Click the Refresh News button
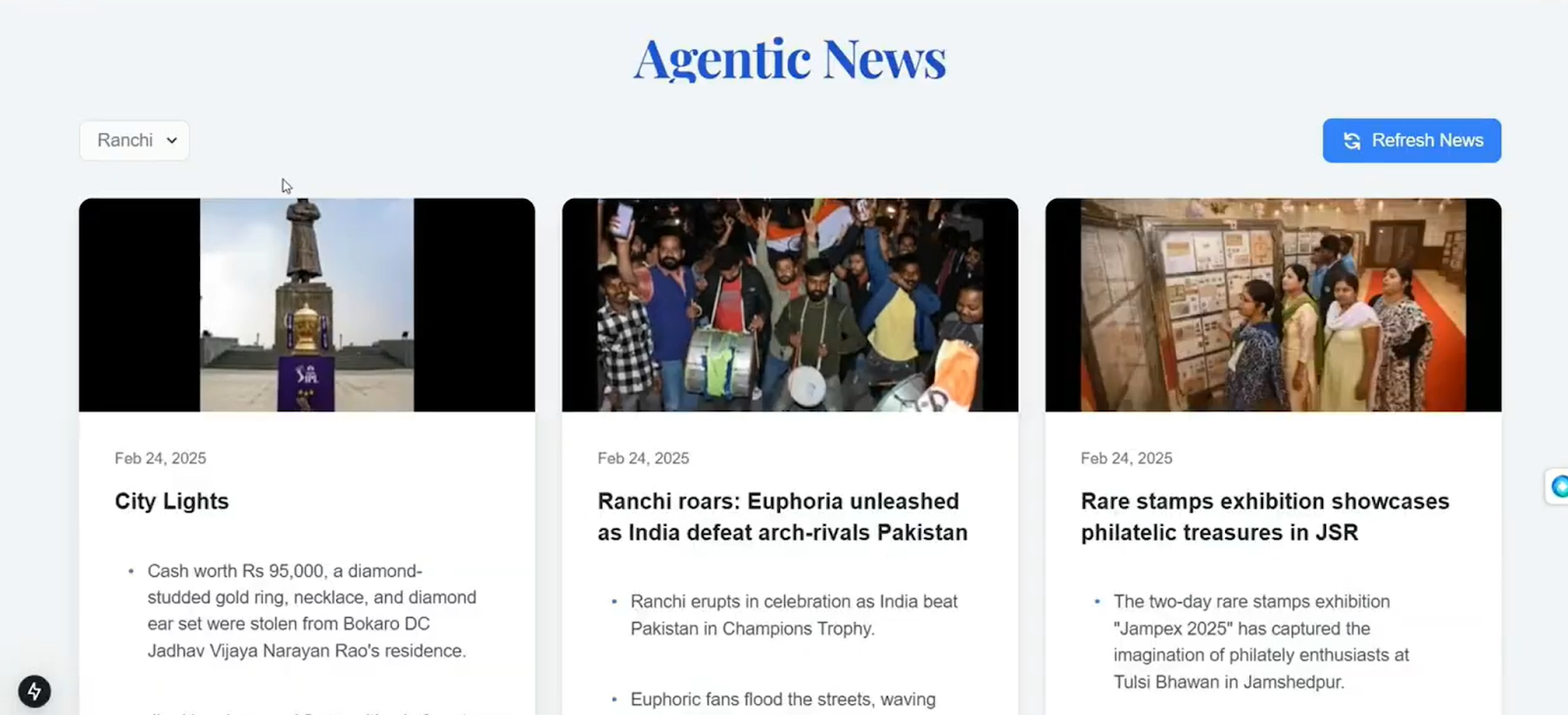 [1411, 140]
